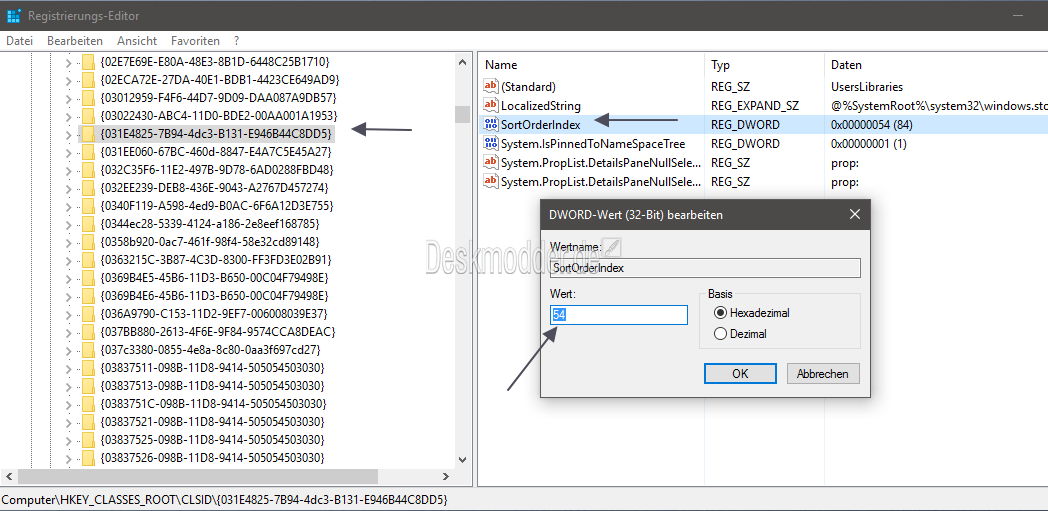Click folder icon of {02E7E69E-E80A-48E3-8B1D-6448C25B1710}

coord(88,62)
